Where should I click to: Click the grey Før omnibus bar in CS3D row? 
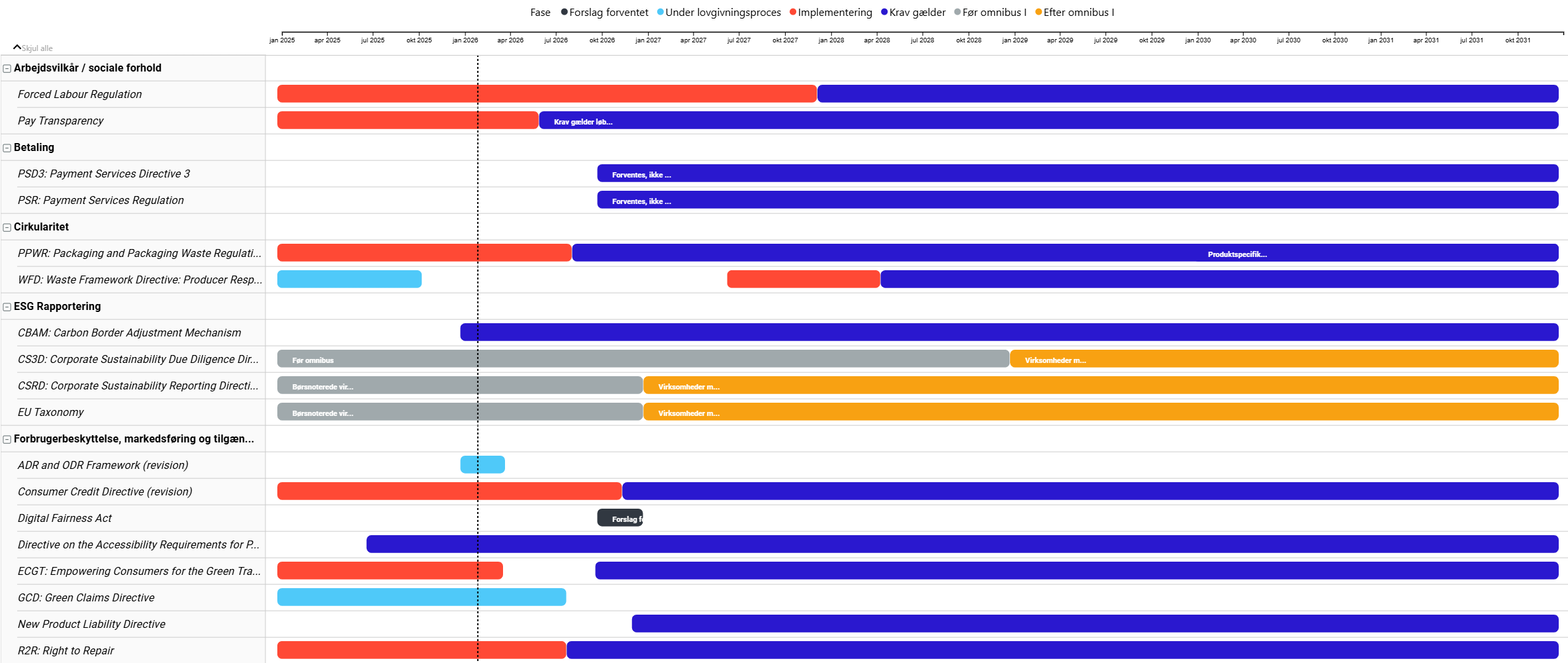coord(642,359)
